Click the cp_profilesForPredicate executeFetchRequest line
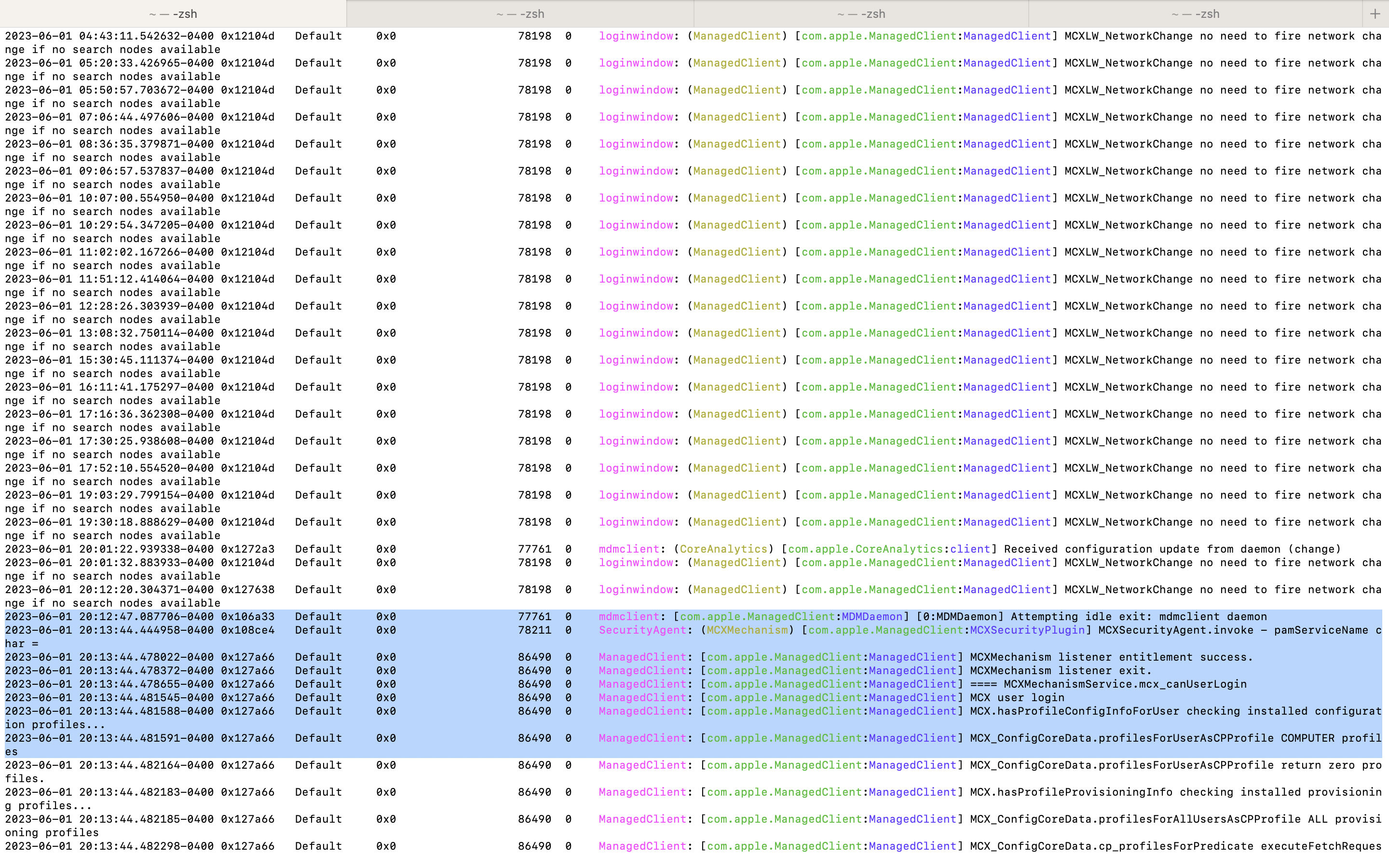 tap(1175, 847)
